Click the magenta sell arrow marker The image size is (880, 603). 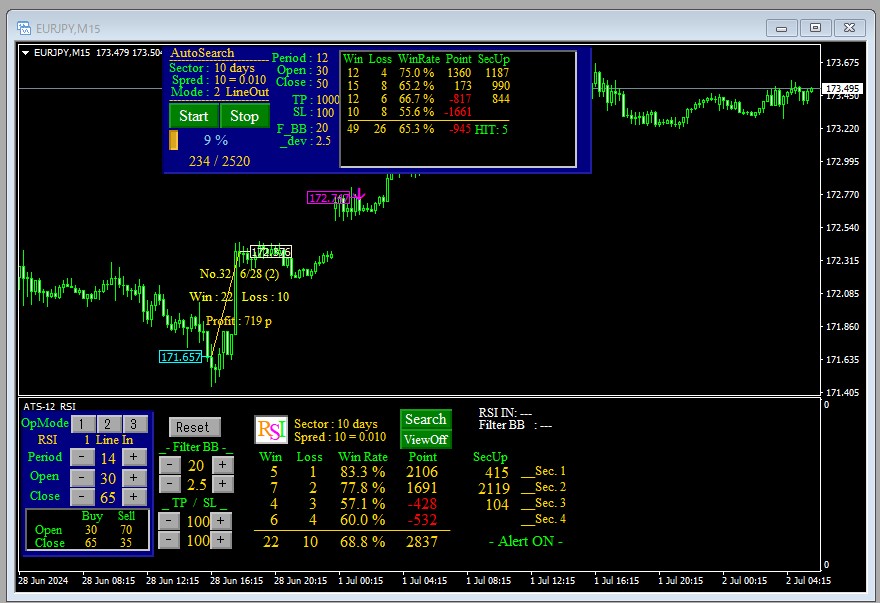[359, 195]
